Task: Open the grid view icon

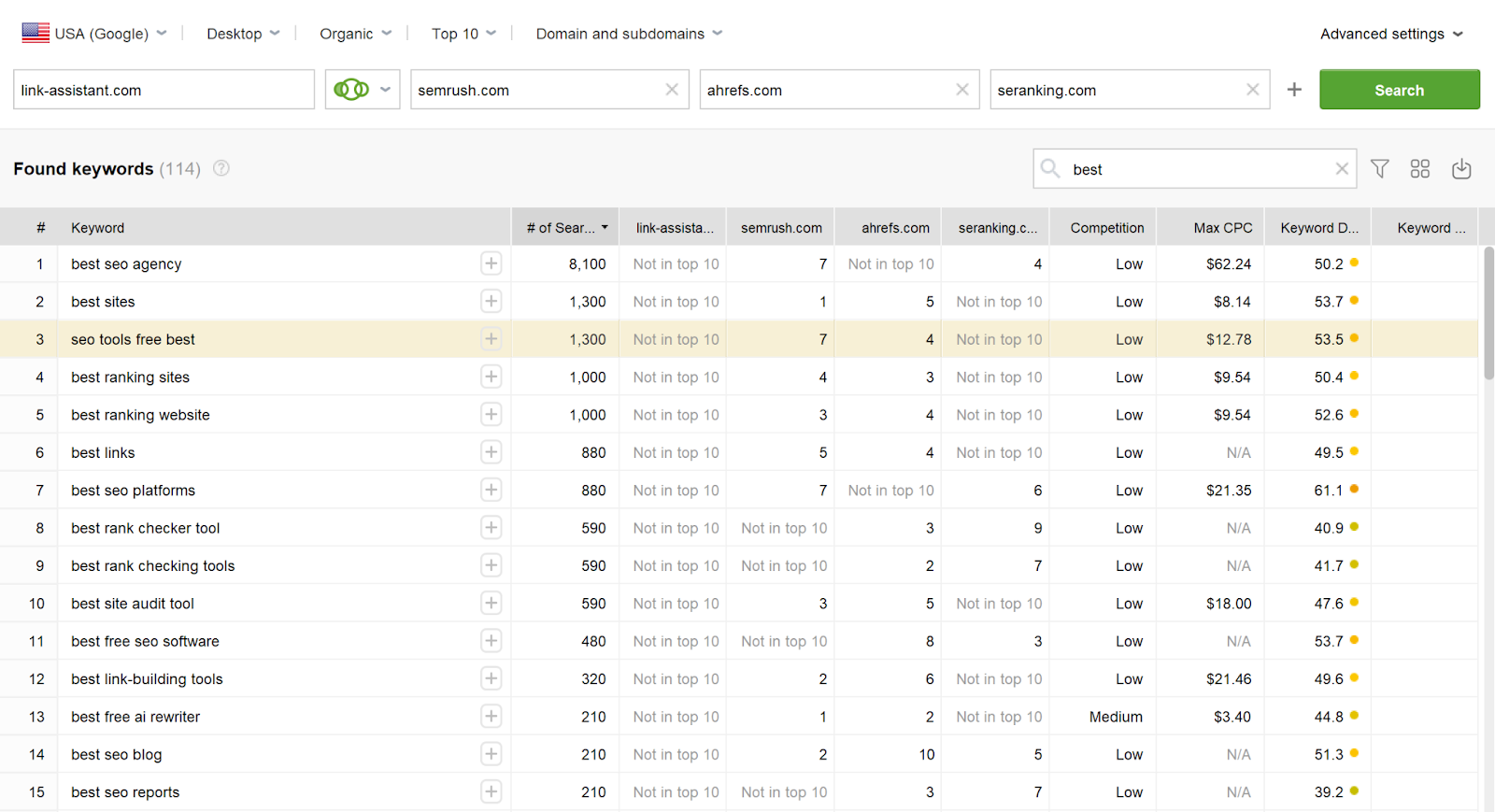Action: click(1419, 169)
